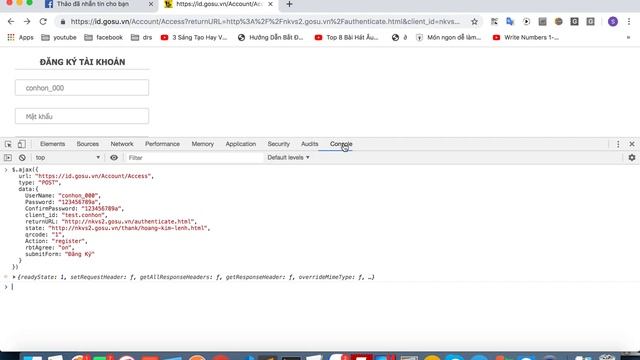Image resolution: width=640 pixels, height=360 pixels.
Task: Open the Default levels dropdown
Action: (288, 158)
